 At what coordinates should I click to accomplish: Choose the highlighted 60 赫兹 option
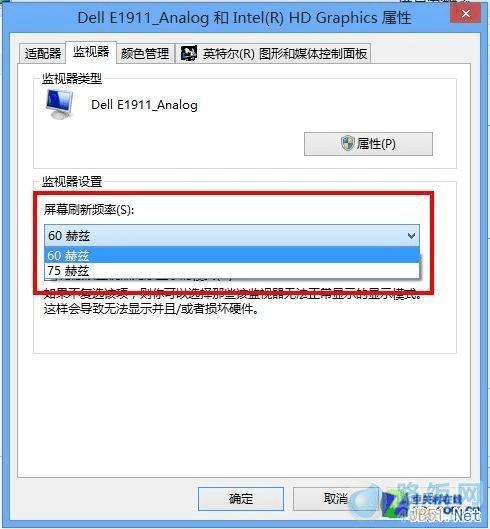(232, 255)
